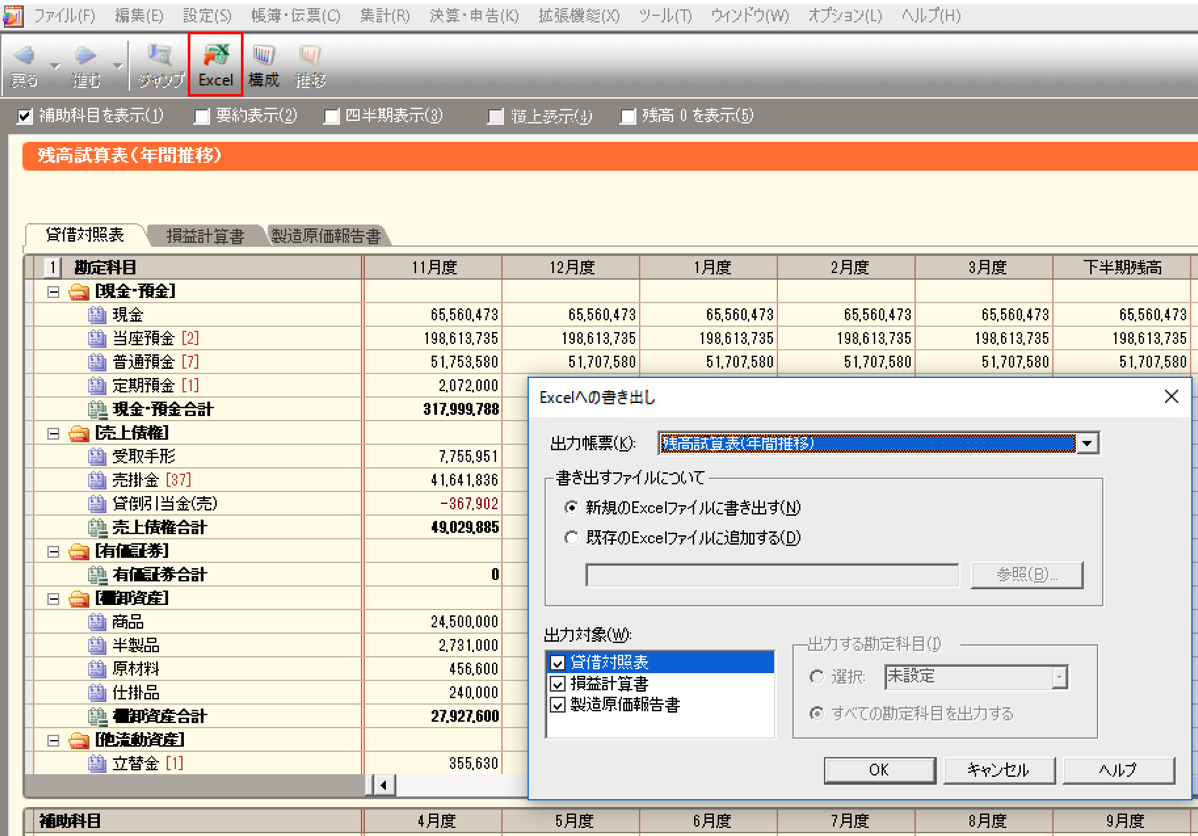
Task: Open the ファイル(F) menu
Action: [65, 16]
